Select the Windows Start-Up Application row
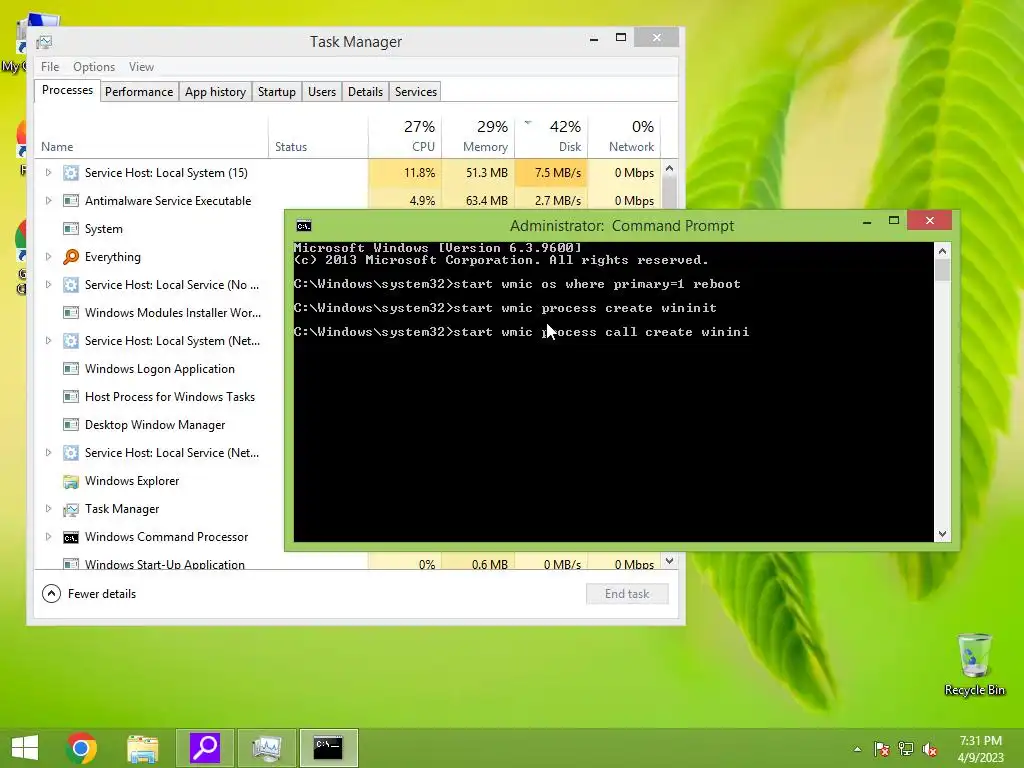Viewport: 1024px width, 768px height. pyautogui.click(x=348, y=564)
